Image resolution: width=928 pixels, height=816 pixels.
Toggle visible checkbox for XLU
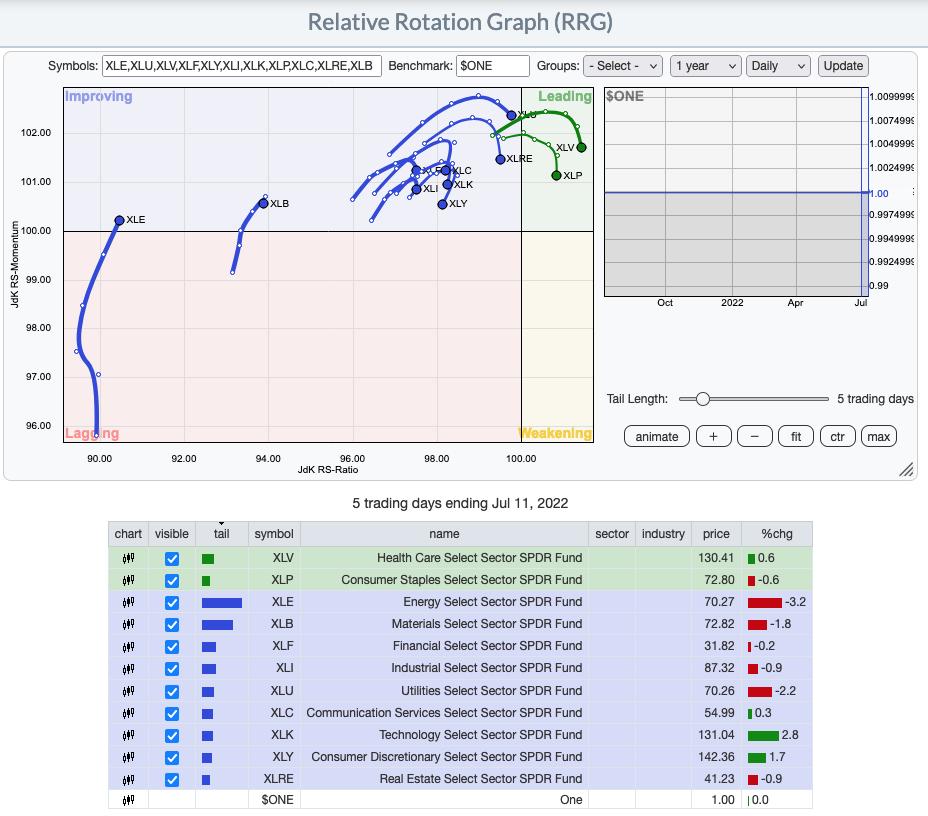(172, 691)
